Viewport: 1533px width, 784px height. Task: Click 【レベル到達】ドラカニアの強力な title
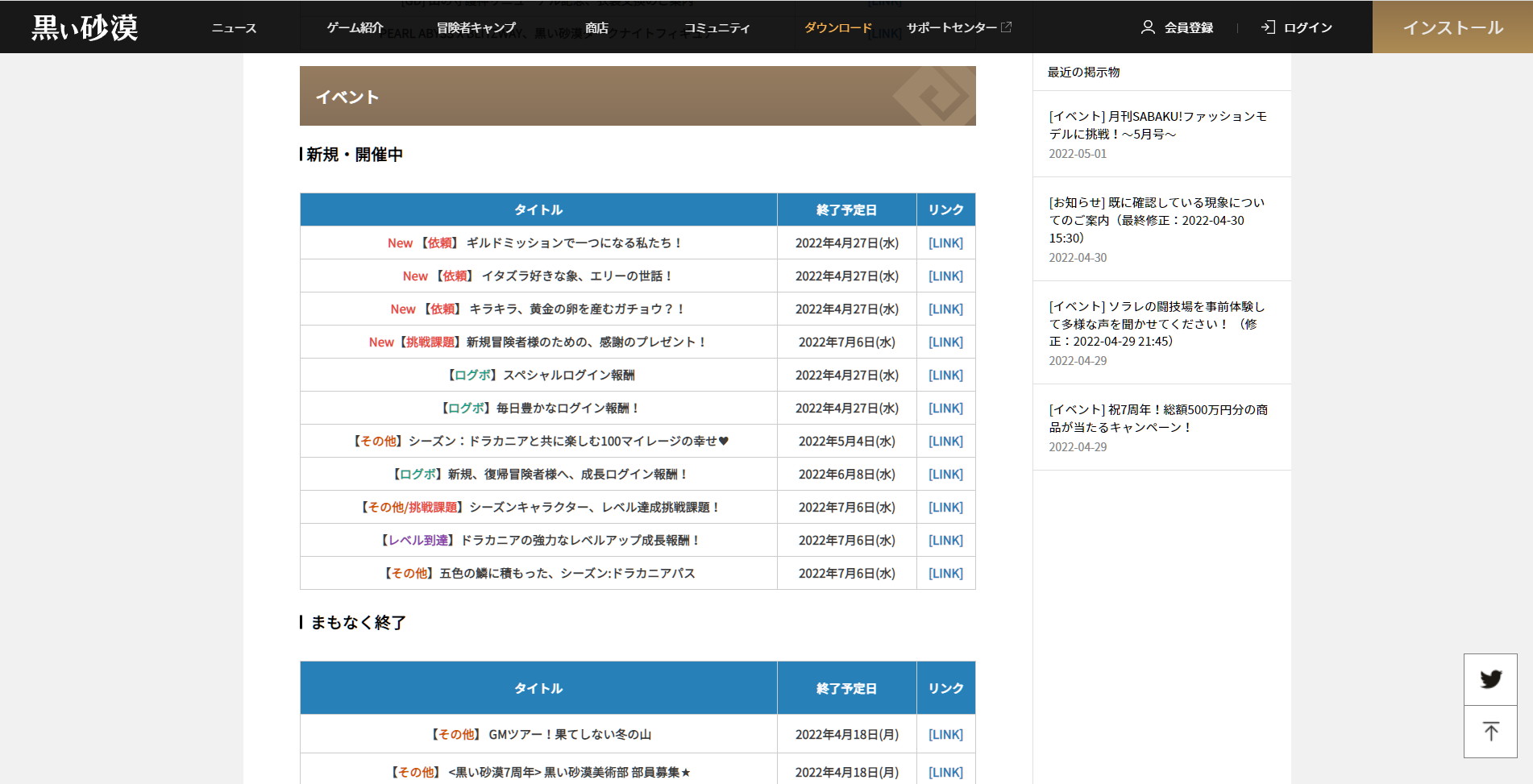click(x=538, y=540)
